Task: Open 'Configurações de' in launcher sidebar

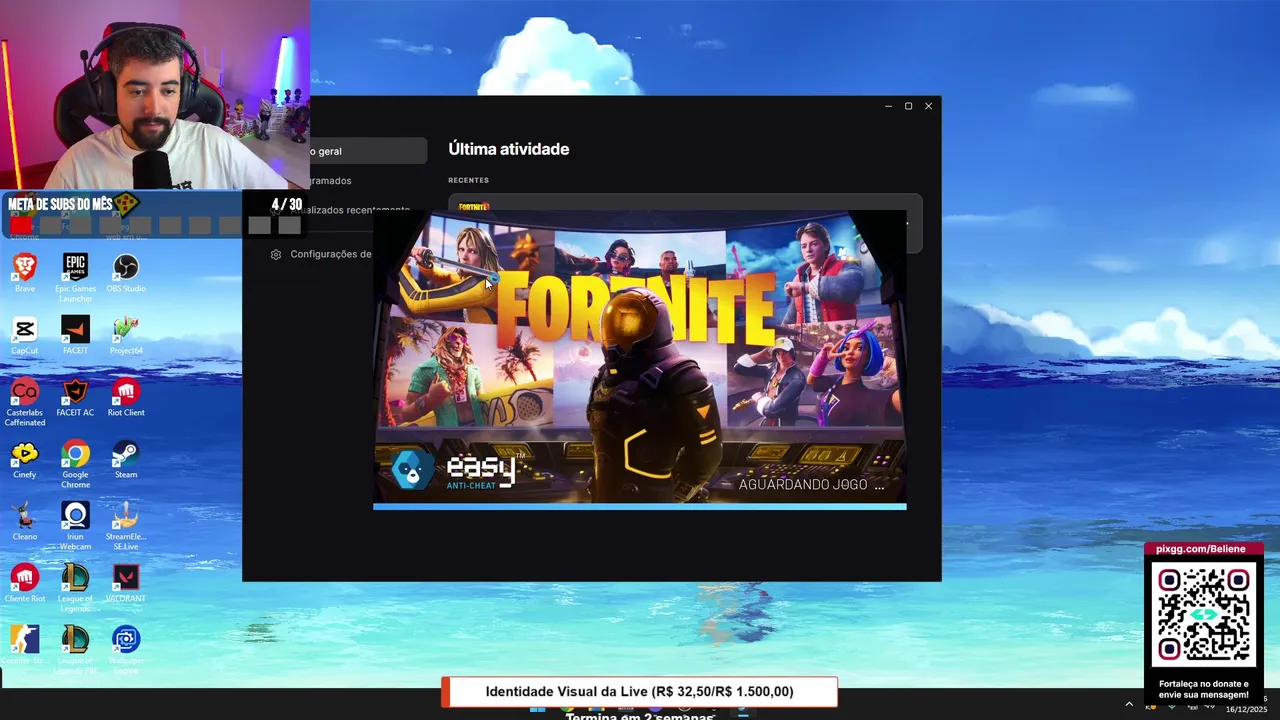Action: coord(330,254)
